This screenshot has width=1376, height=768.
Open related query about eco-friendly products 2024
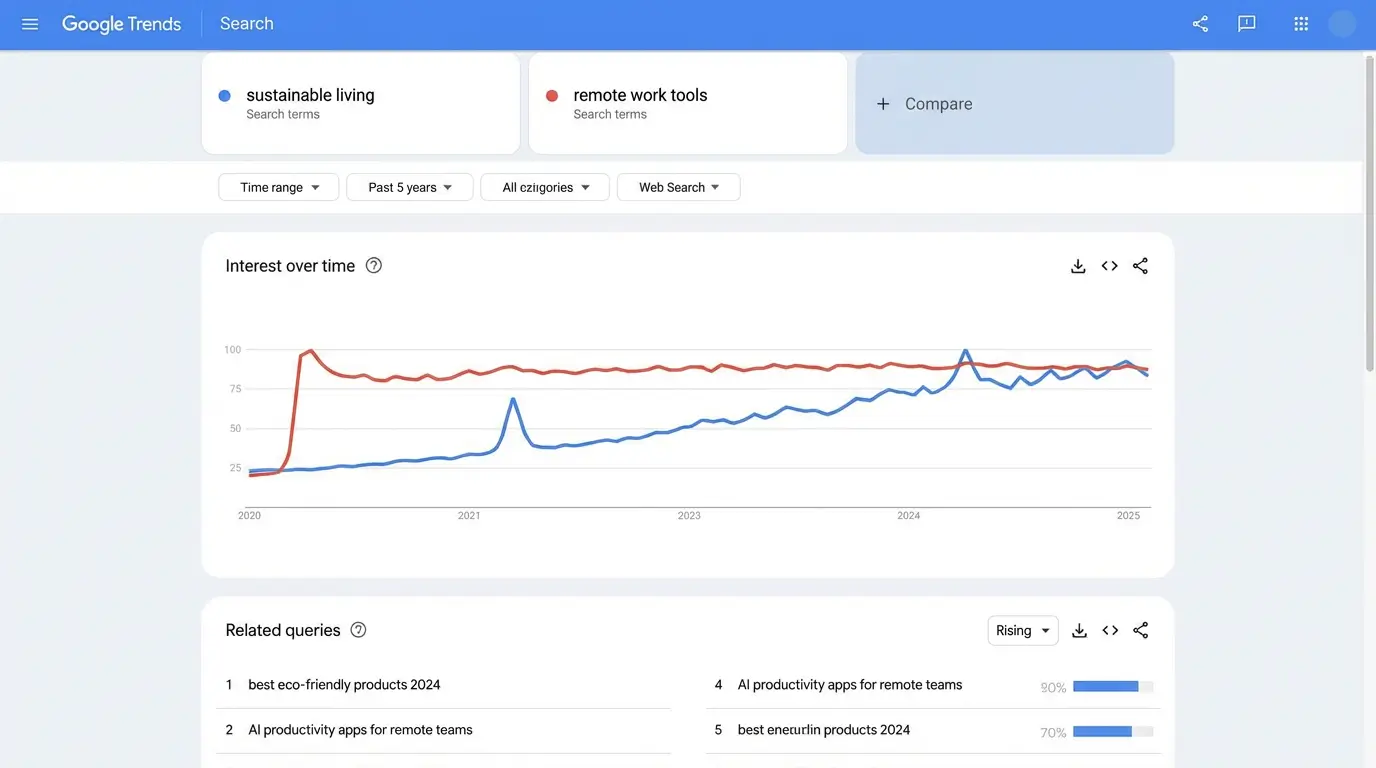pos(344,683)
